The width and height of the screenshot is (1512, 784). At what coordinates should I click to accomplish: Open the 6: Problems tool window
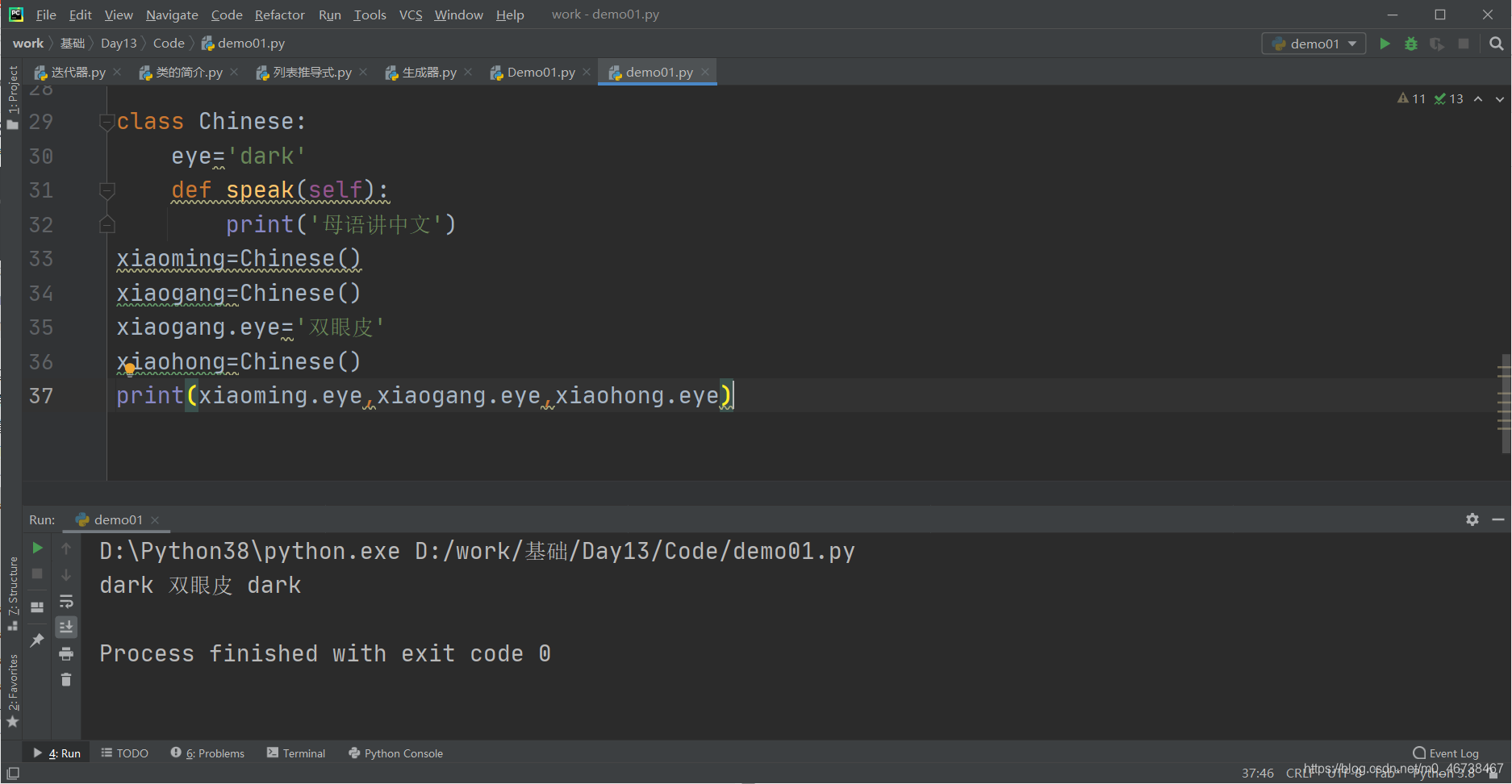pyautogui.click(x=208, y=753)
